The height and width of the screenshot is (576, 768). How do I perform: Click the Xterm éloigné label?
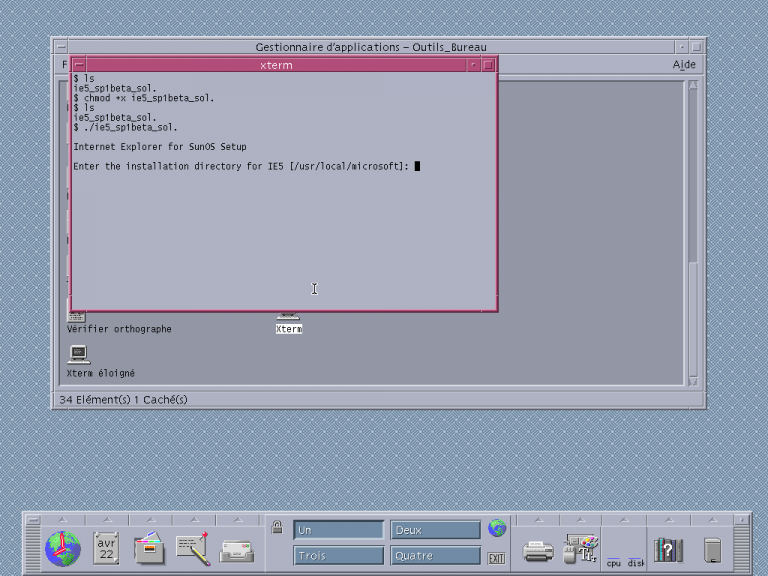click(x=100, y=373)
